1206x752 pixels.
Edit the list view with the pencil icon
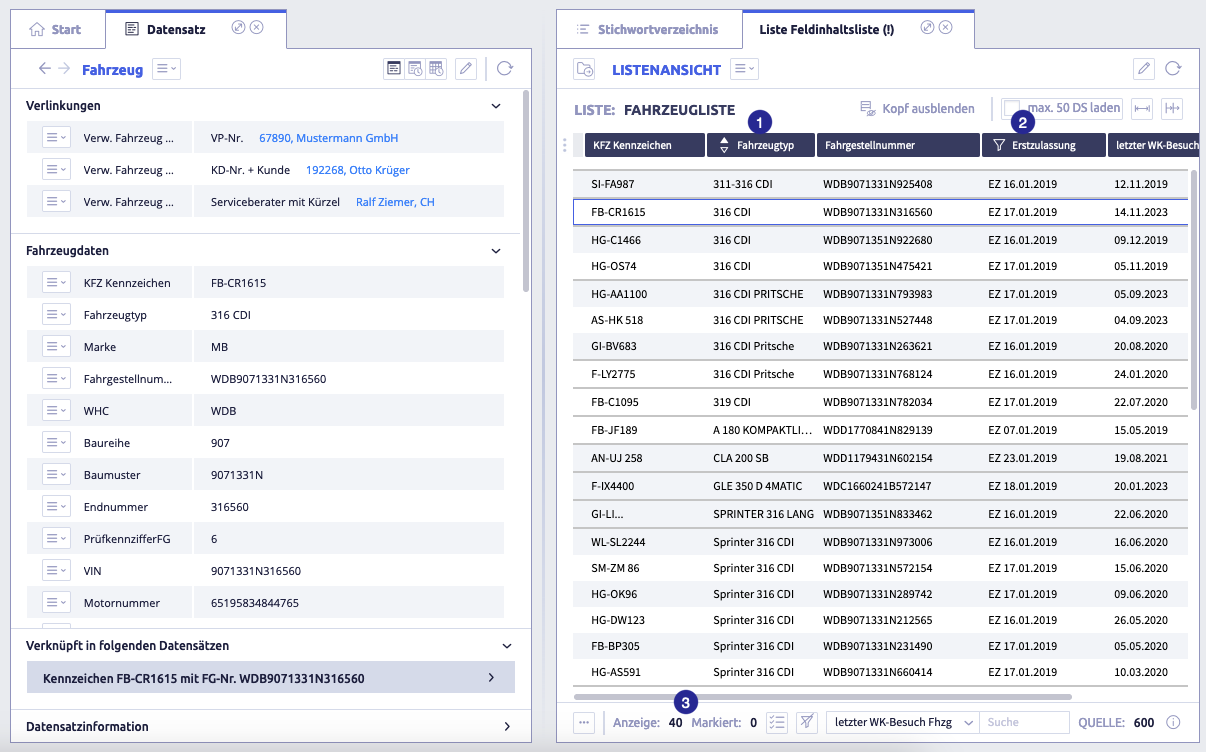tap(1144, 69)
